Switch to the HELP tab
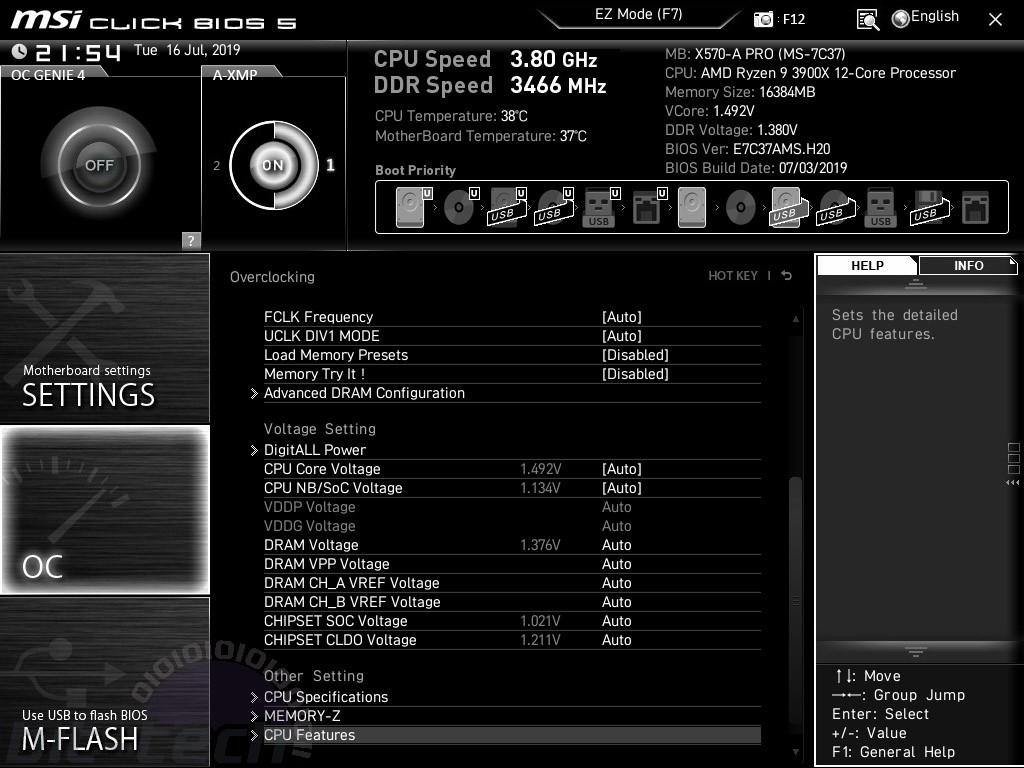The image size is (1024, 768). pyautogui.click(x=867, y=265)
